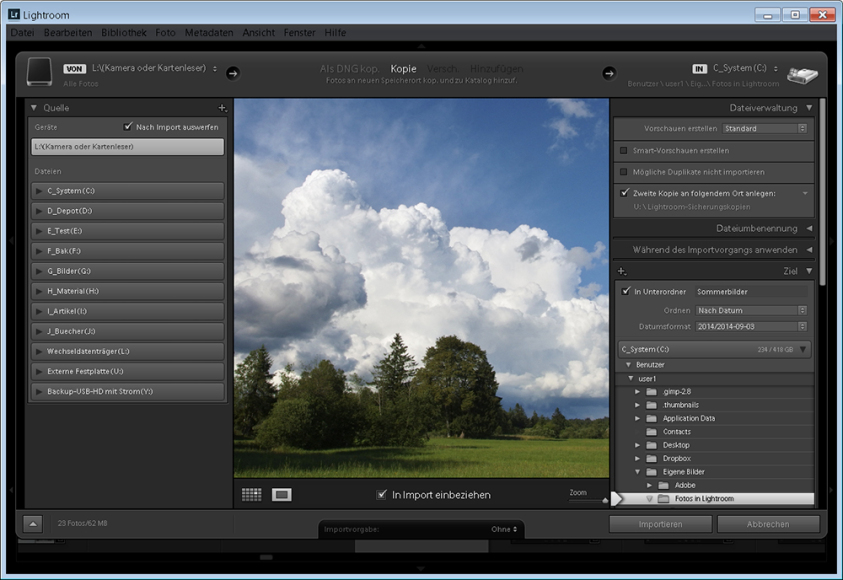Open Vorschauen erstellen Standard dropdown
Image resolution: width=843 pixels, height=580 pixels.
pos(765,129)
